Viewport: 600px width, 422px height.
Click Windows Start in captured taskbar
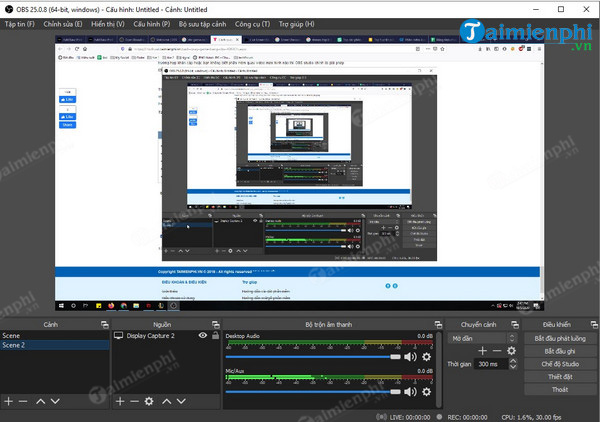click(61, 306)
